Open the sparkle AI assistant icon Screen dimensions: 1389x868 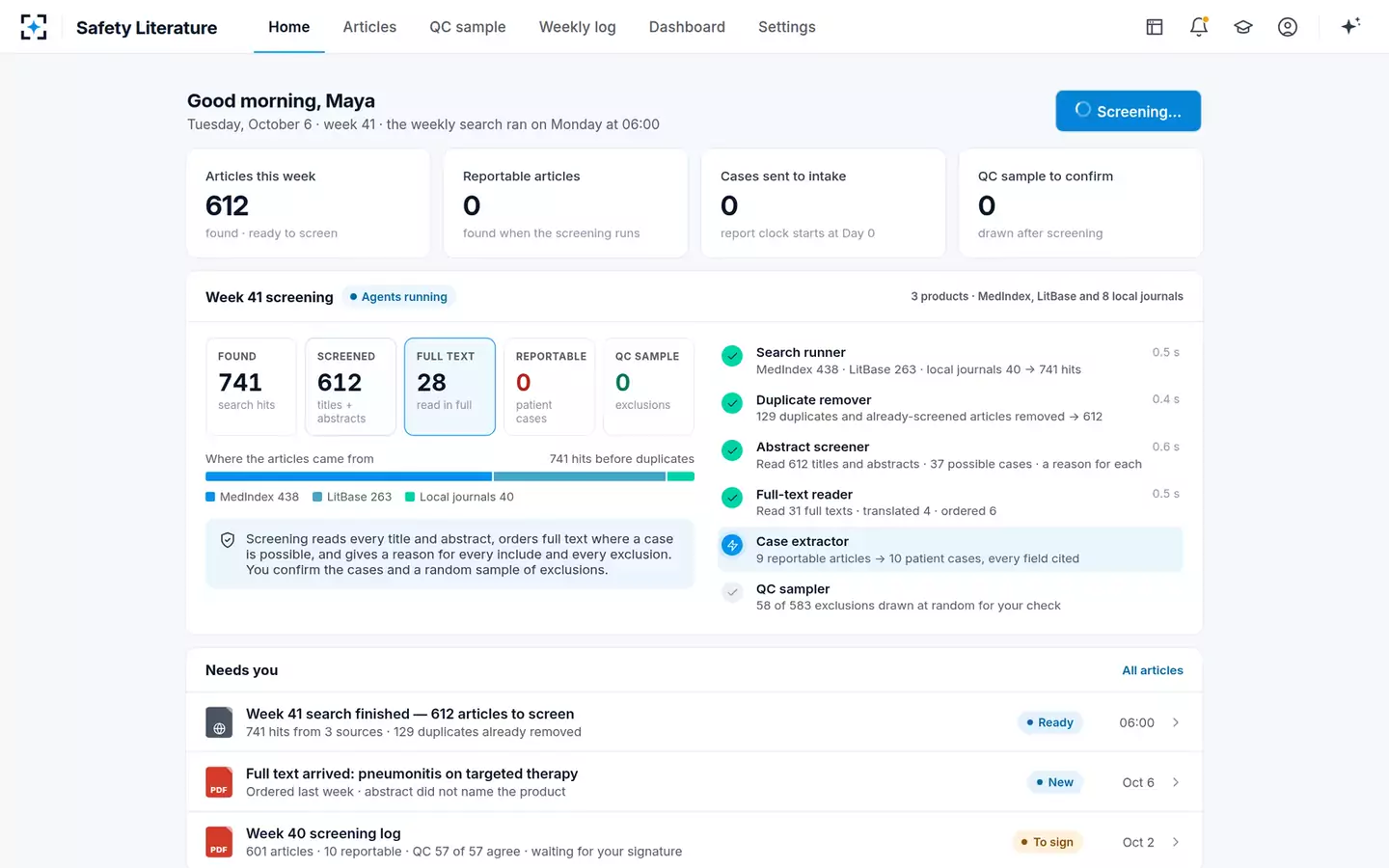1350,26
